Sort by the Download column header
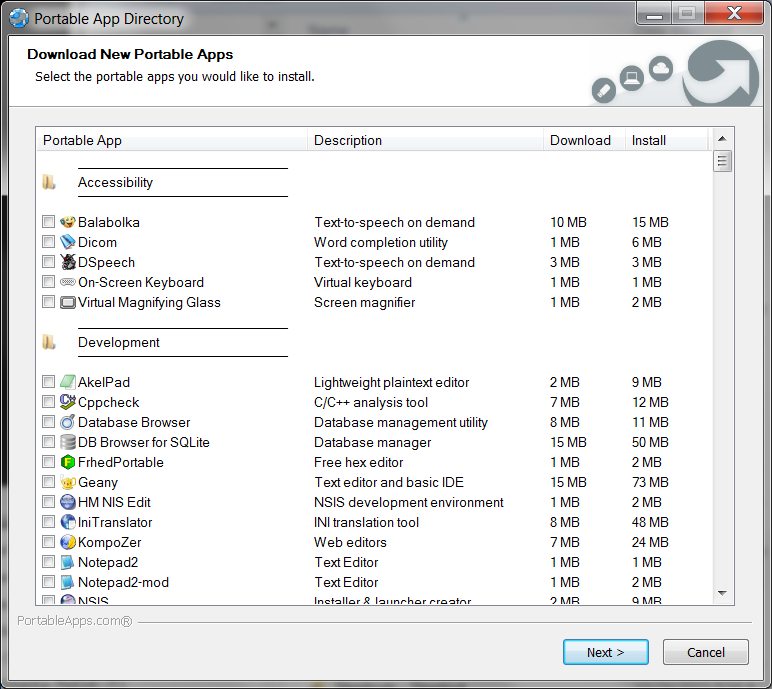 click(x=584, y=140)
